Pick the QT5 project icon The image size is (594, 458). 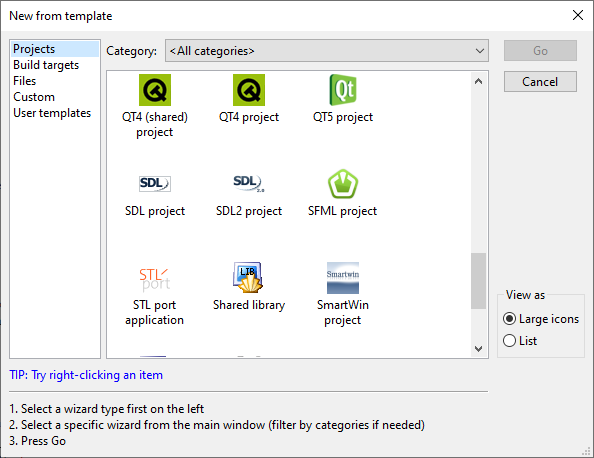point(343,90)
